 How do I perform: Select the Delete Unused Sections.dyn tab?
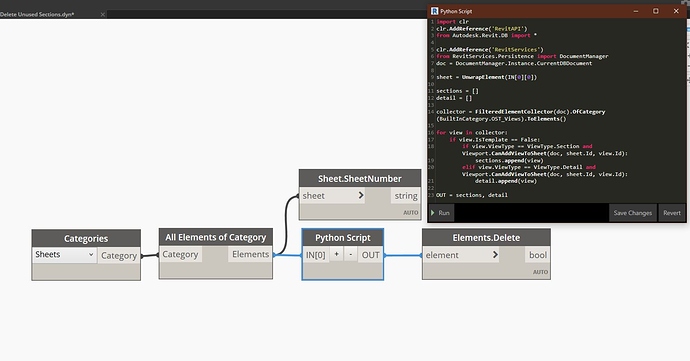(37, 14)
